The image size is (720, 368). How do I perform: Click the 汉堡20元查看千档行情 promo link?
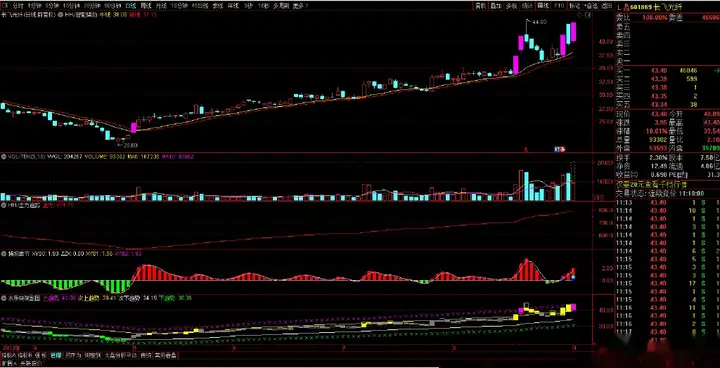coord(652,185)
